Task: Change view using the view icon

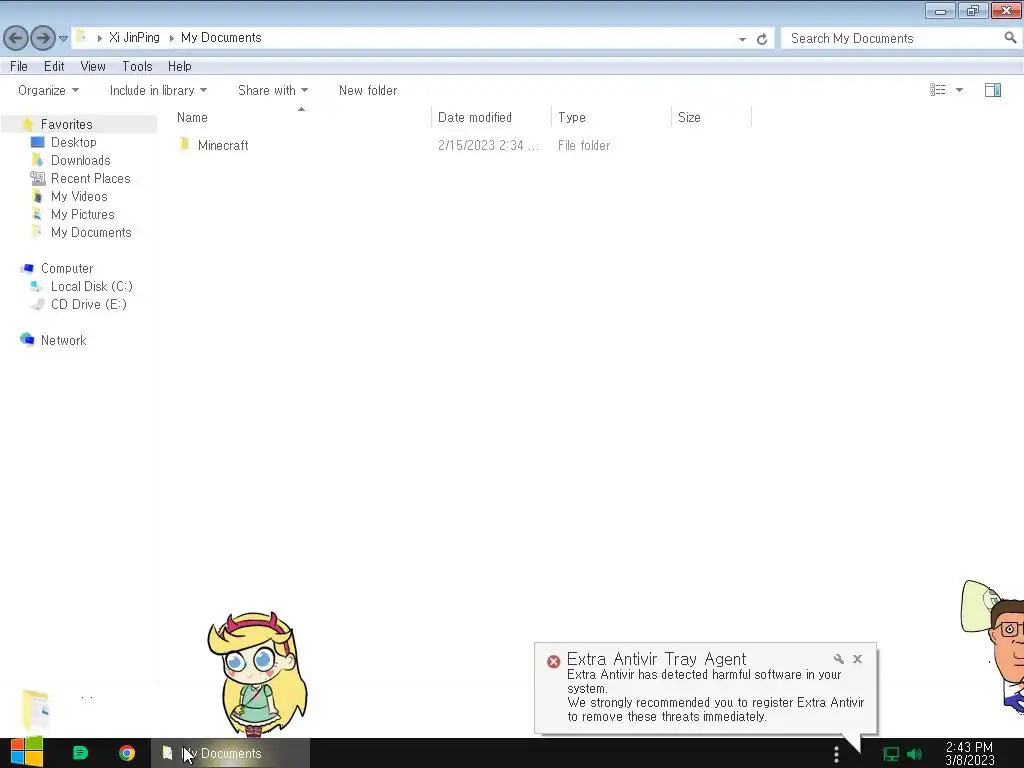Action: tap(938, 89)
